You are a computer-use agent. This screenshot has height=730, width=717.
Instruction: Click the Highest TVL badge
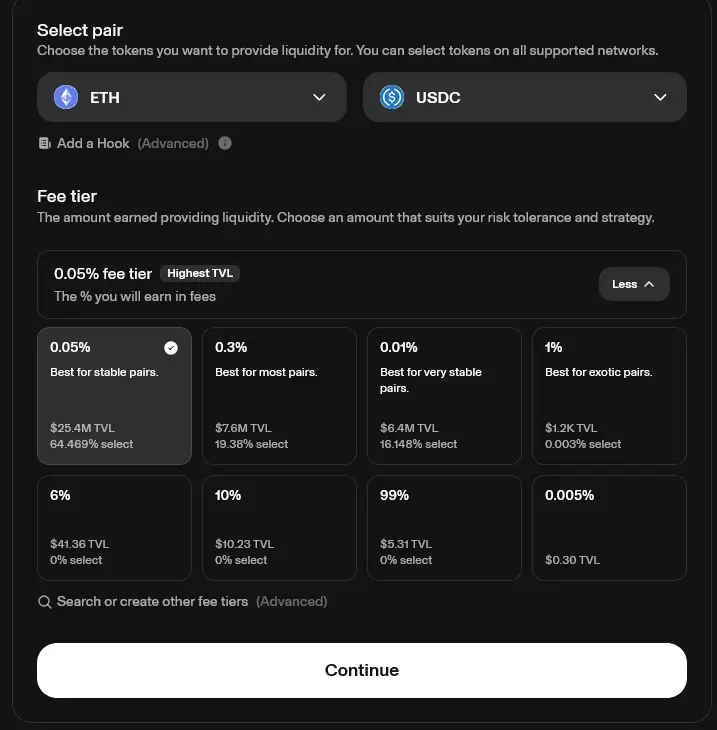pyautogui.click(x=200, y=273)
